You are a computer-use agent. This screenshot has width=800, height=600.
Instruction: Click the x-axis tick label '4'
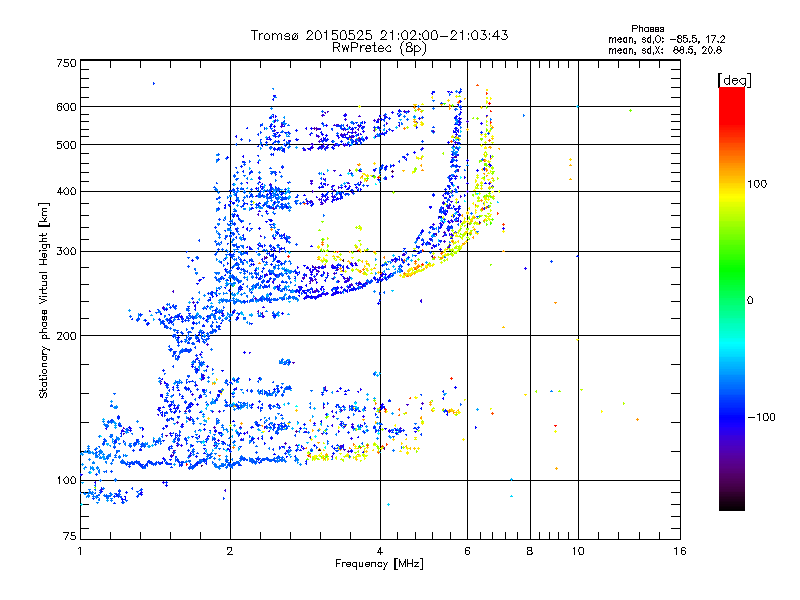click(380, 551)
